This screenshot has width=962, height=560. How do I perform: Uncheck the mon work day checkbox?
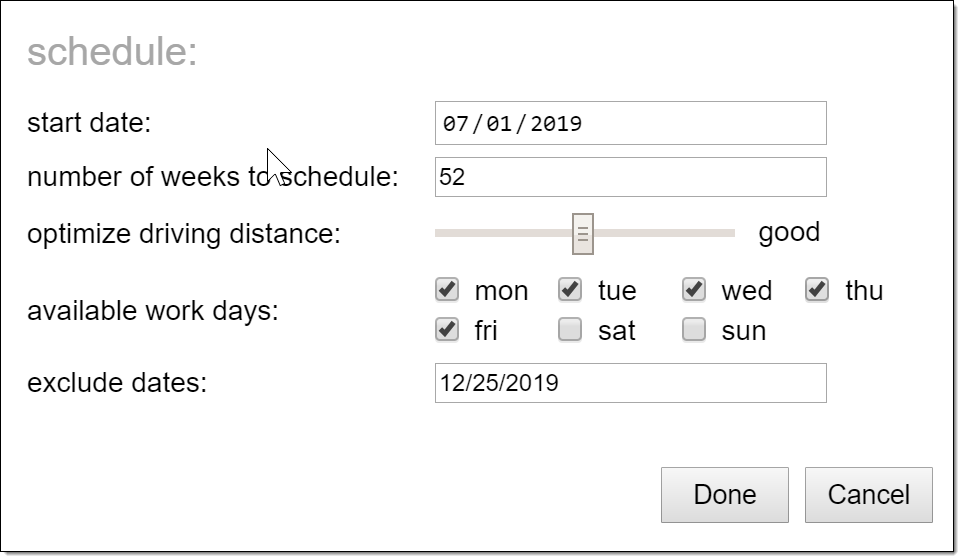(x=447, y=290)
